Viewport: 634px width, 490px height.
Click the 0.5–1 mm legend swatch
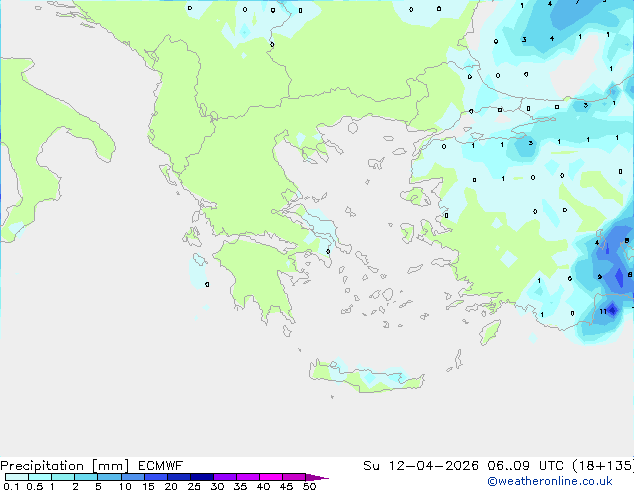point(40,477)
